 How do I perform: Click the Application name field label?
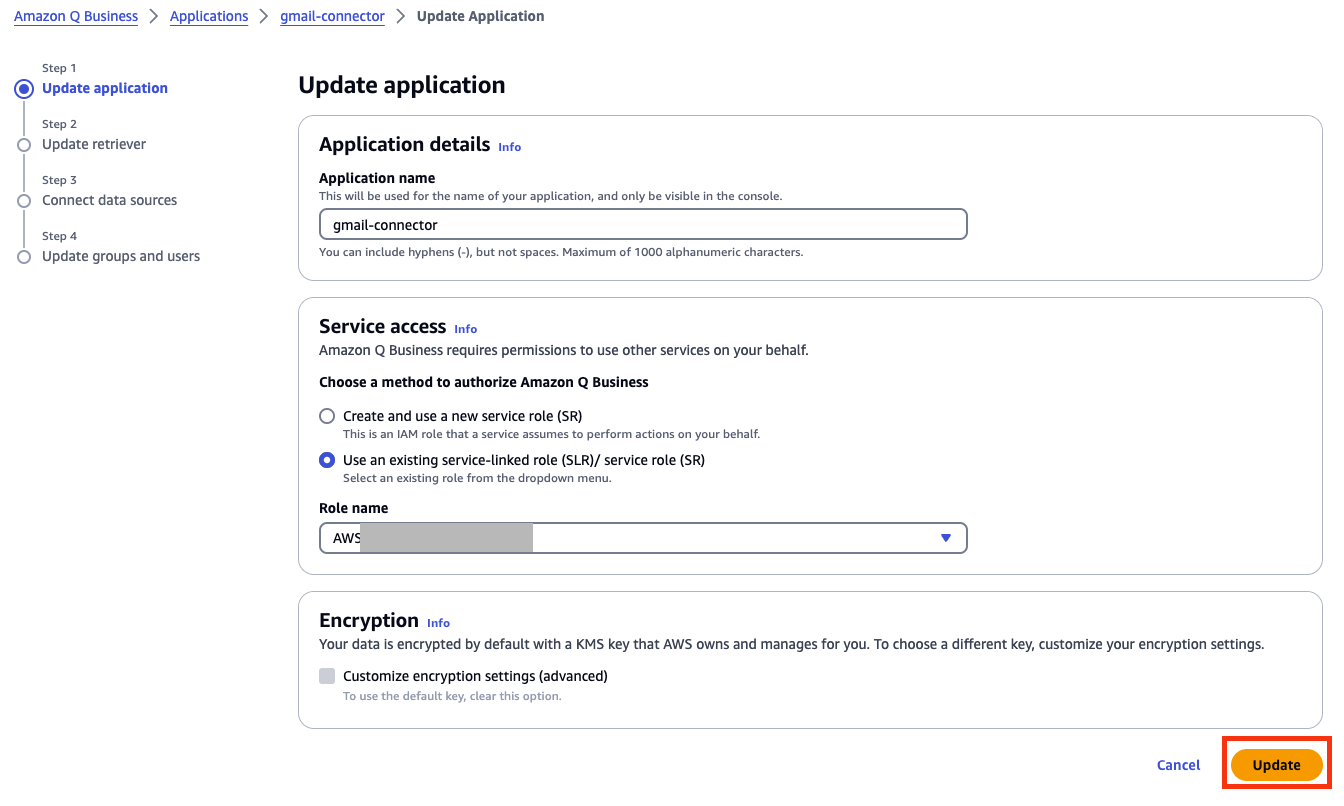coord(377,178)
